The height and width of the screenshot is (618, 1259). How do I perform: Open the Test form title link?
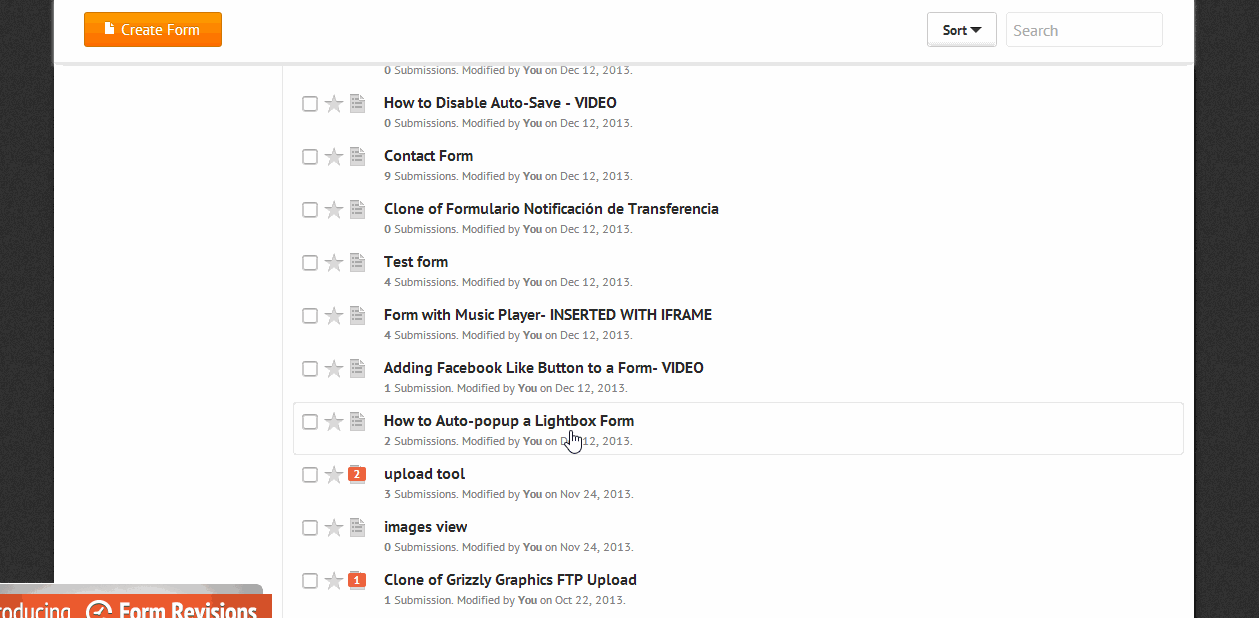[416, 262]
